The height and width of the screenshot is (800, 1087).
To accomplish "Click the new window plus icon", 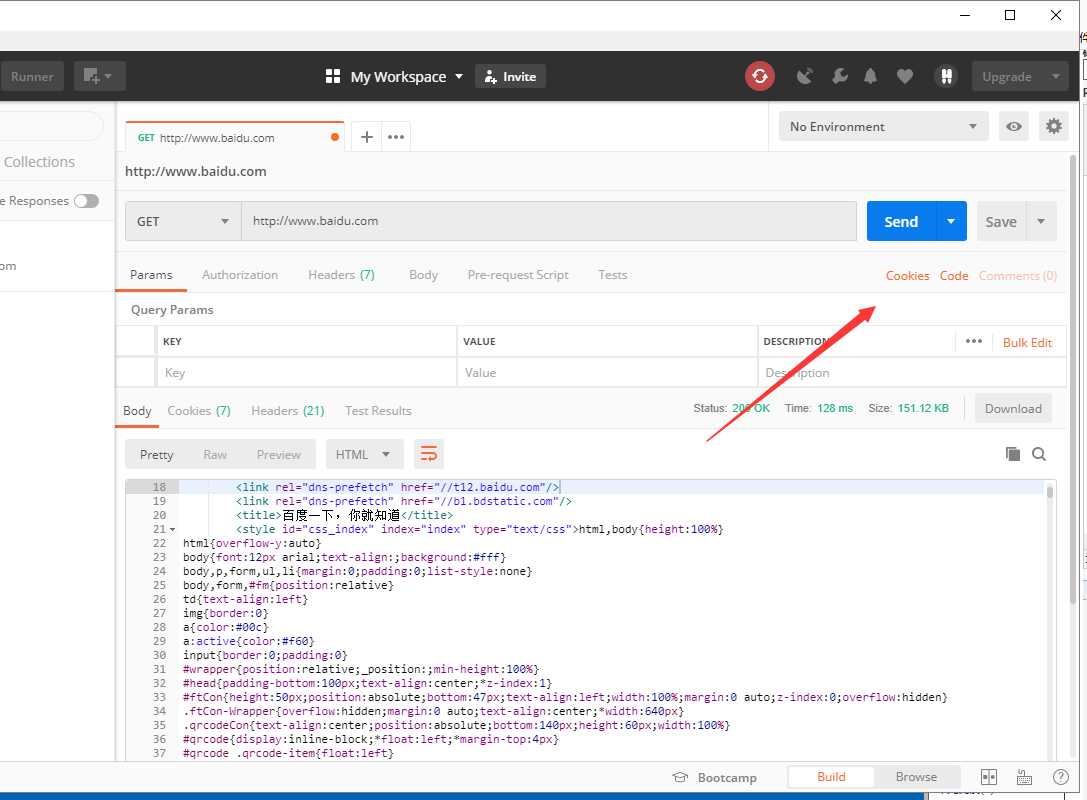I will (99, 76).
